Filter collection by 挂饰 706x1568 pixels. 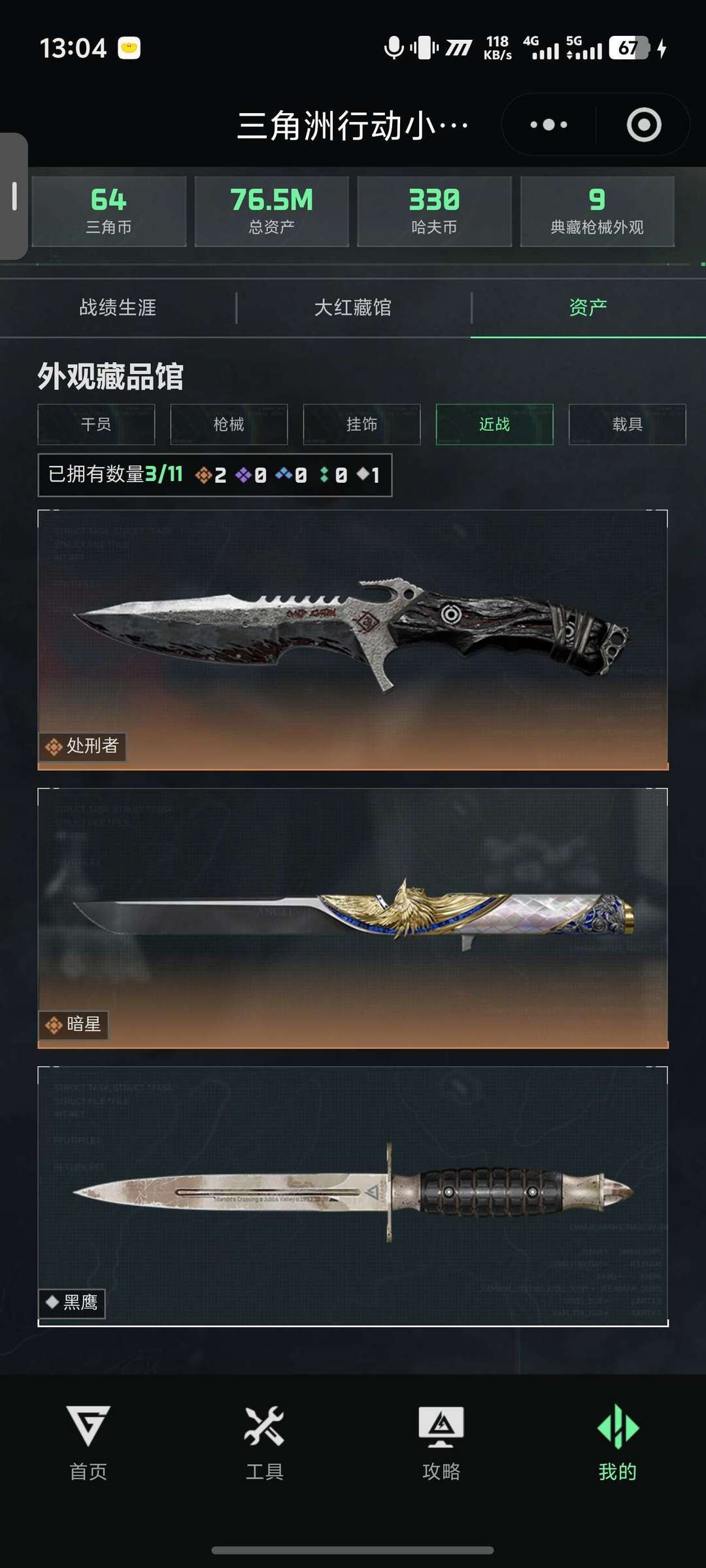click(x=361, y=425)
